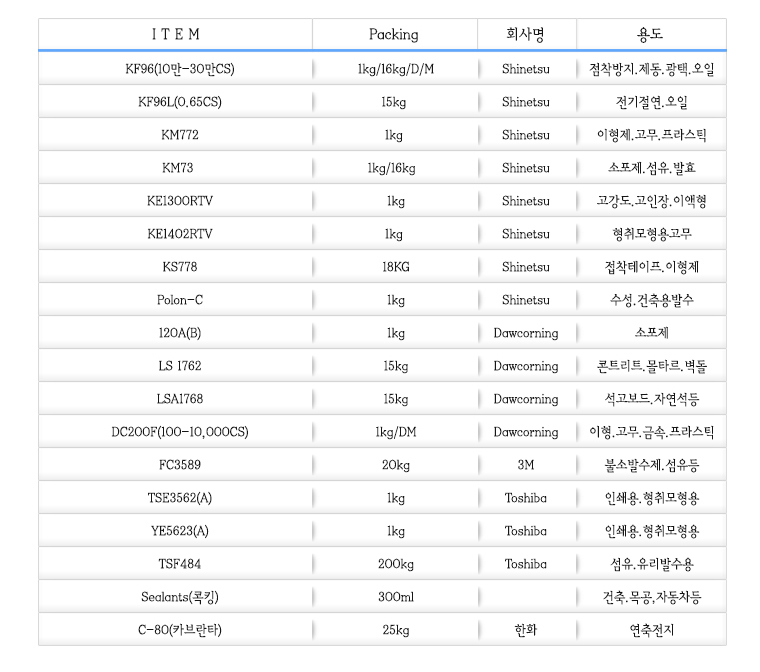Screen dimensions: 760x672
Task: Click the KM73 product name
Action: [177, 168]
